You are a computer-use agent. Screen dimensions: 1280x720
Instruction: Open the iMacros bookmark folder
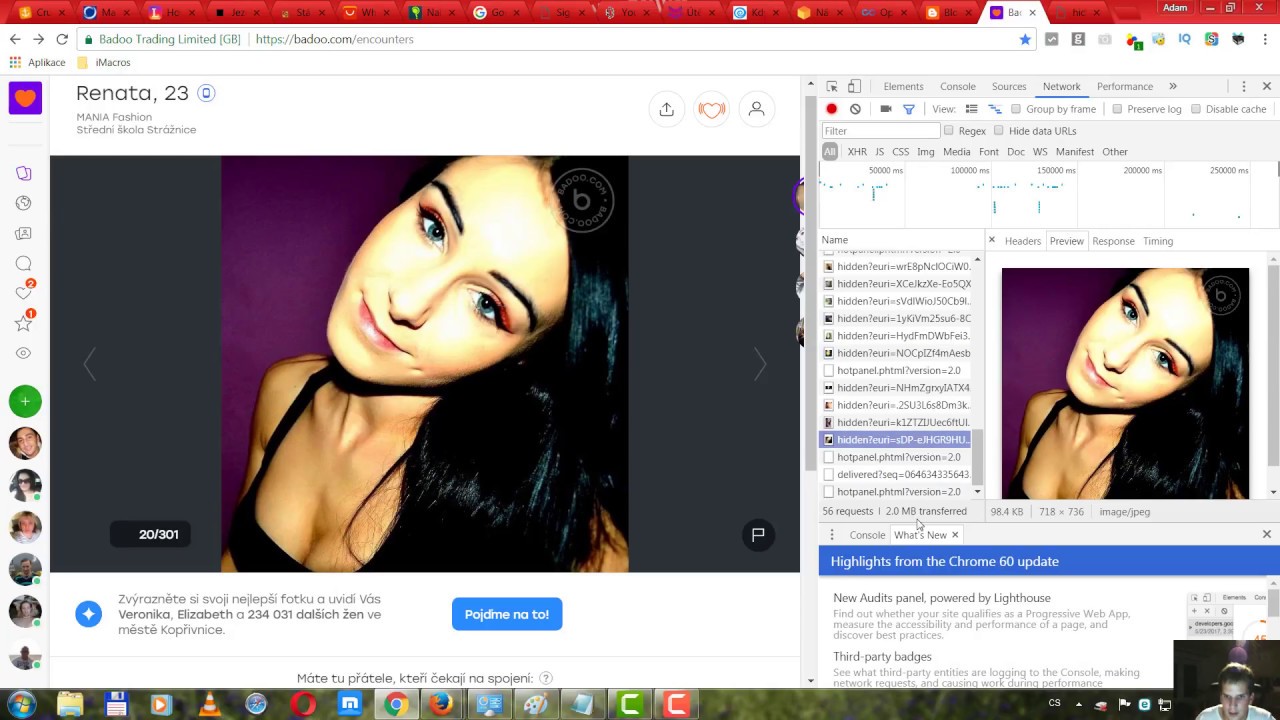[x=104, y=62]
